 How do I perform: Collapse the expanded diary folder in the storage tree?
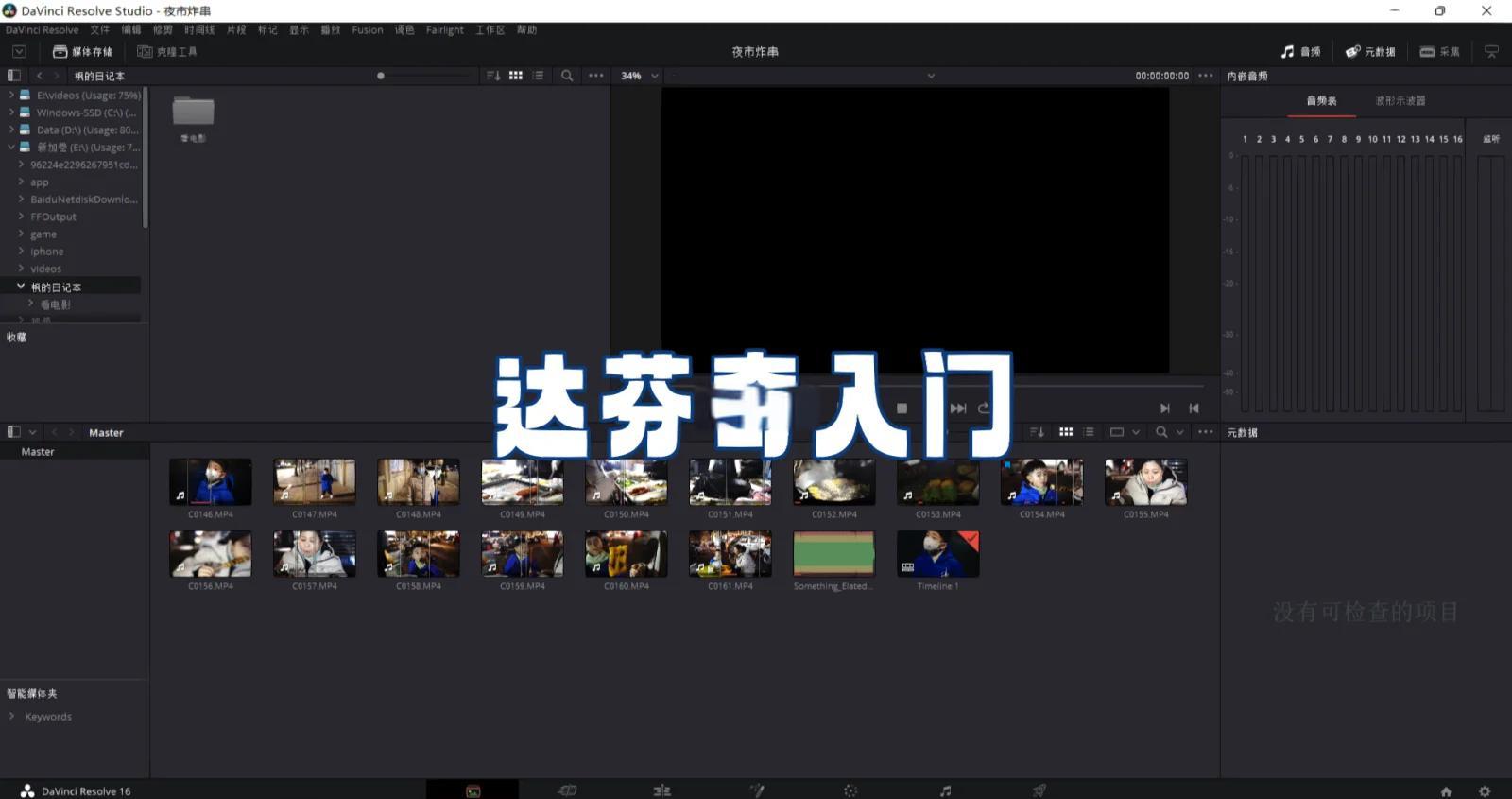coord(21,287)
